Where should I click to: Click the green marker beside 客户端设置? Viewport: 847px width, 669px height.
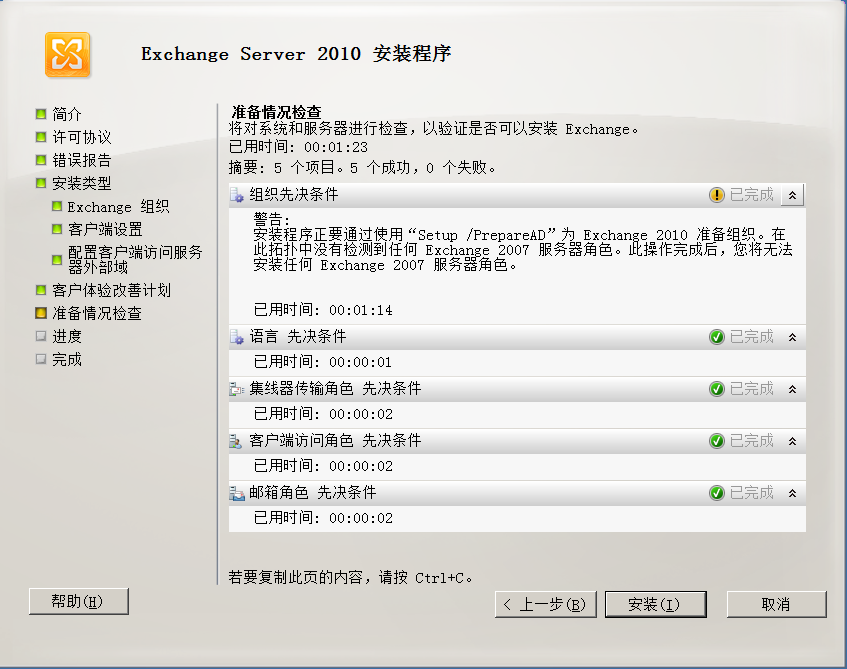point(57,229)
